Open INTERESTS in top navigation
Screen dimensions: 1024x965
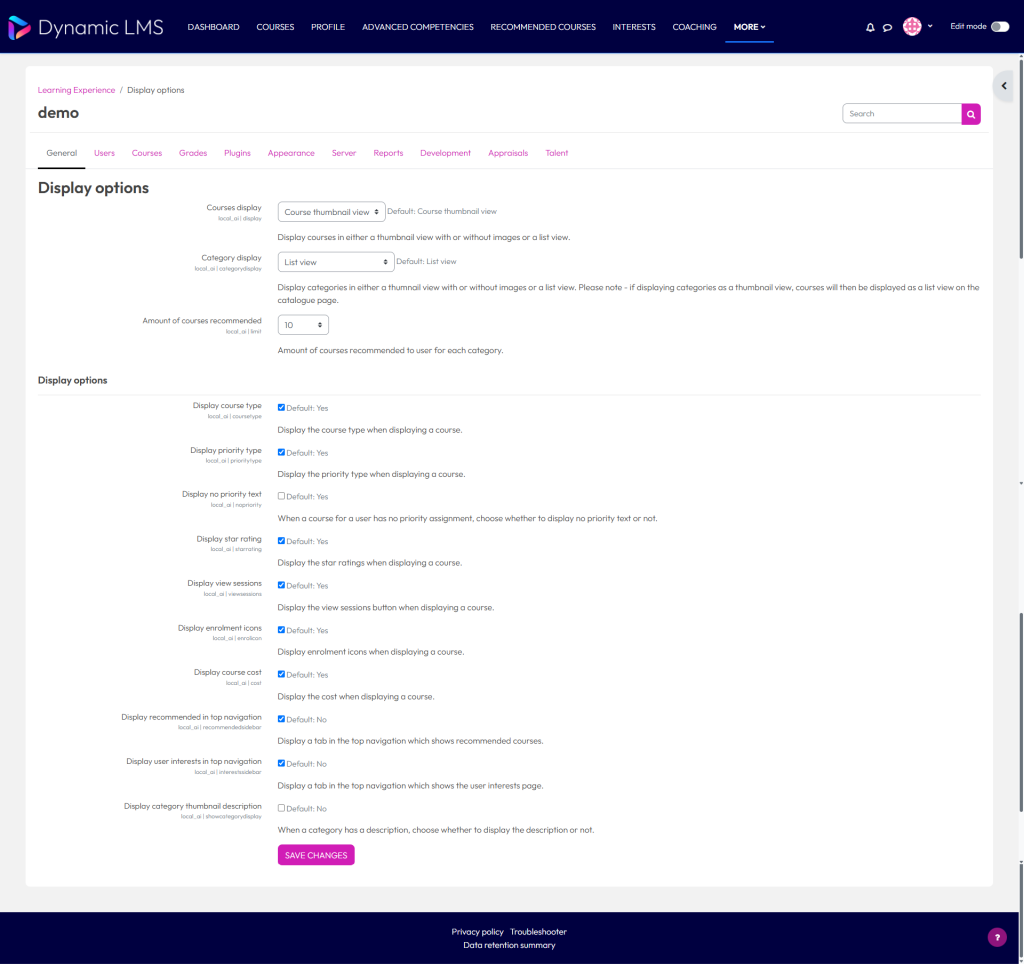pos(633,27)
